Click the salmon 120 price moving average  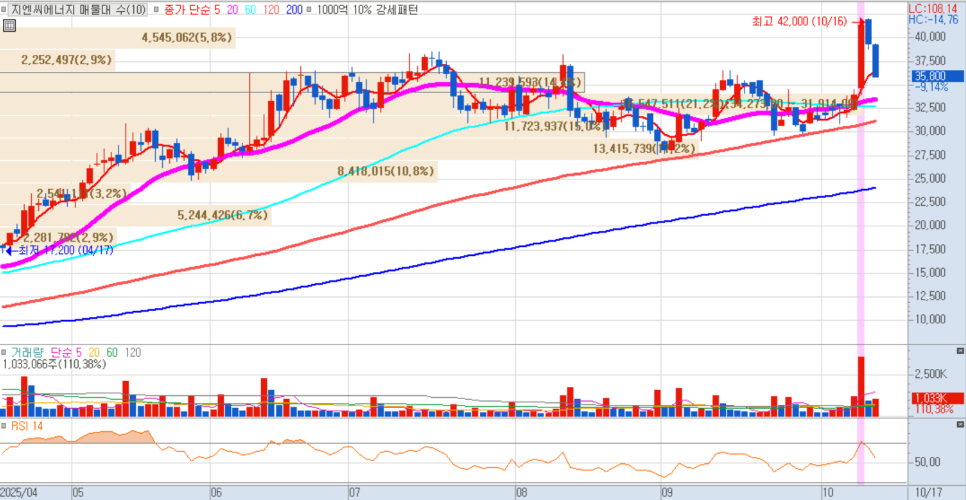point(270,9)
